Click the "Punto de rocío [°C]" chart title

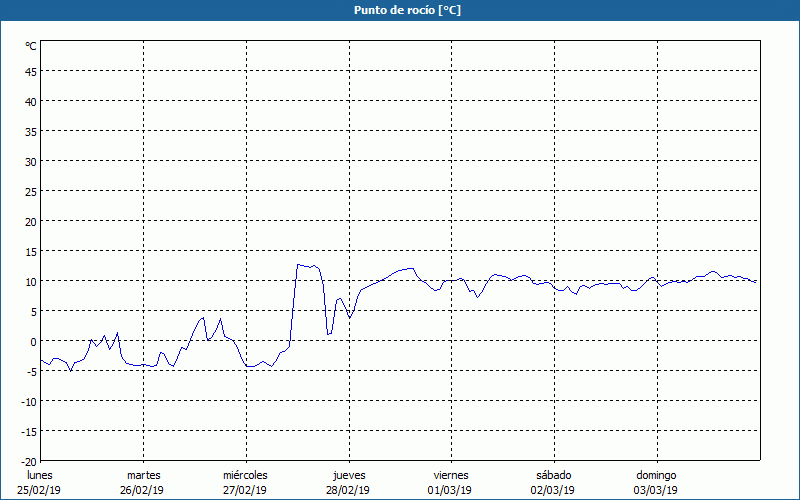[400, 10]
